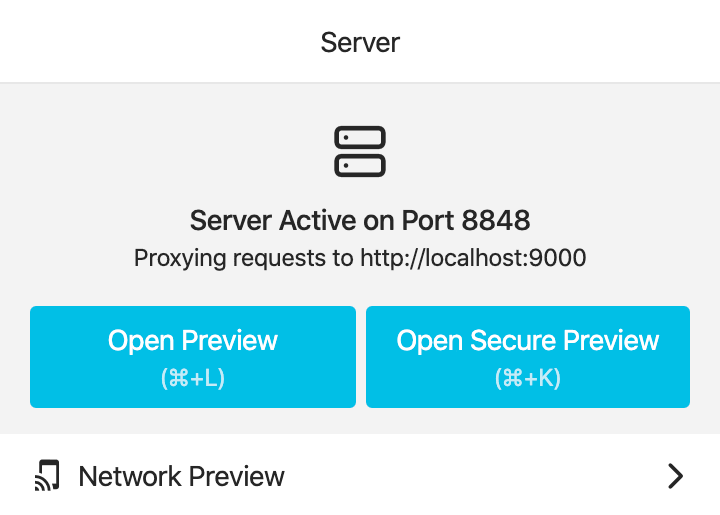
Task: Click the Server header title
Action: 360,42
